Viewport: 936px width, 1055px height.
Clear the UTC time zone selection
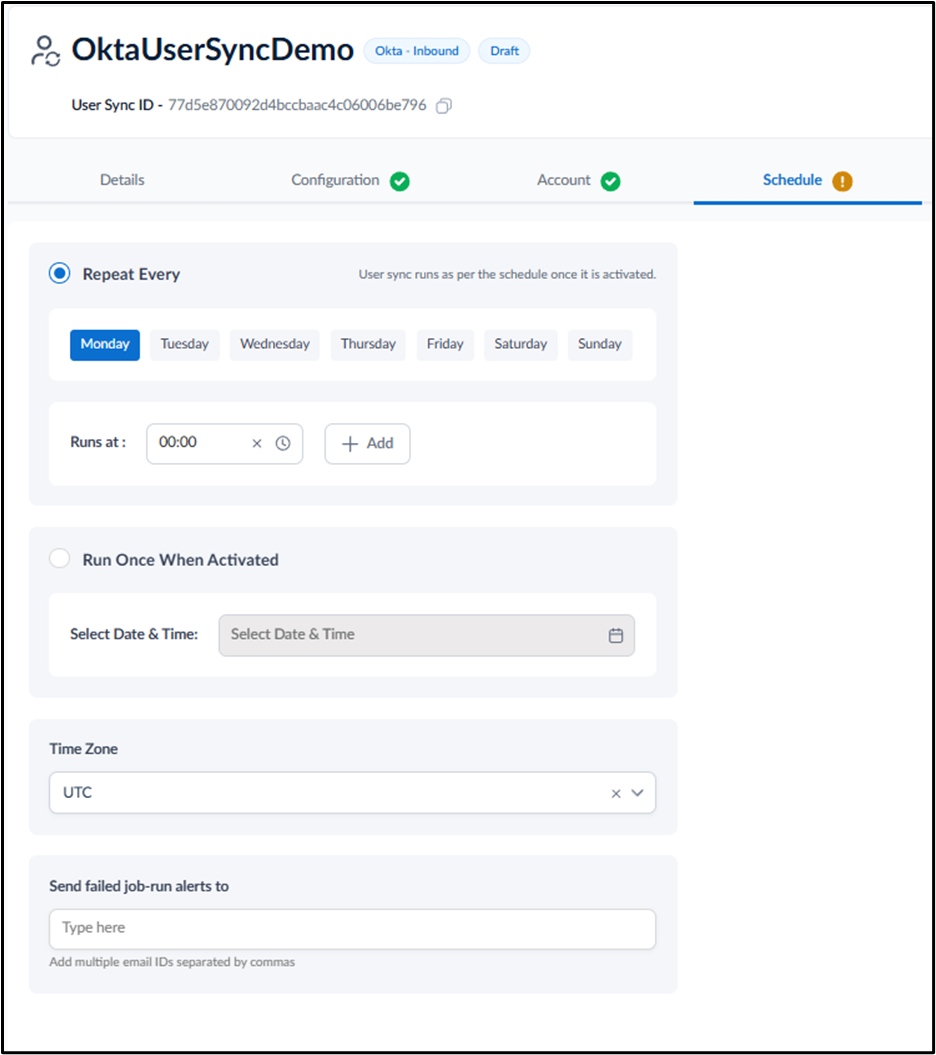tap(616, 794)
